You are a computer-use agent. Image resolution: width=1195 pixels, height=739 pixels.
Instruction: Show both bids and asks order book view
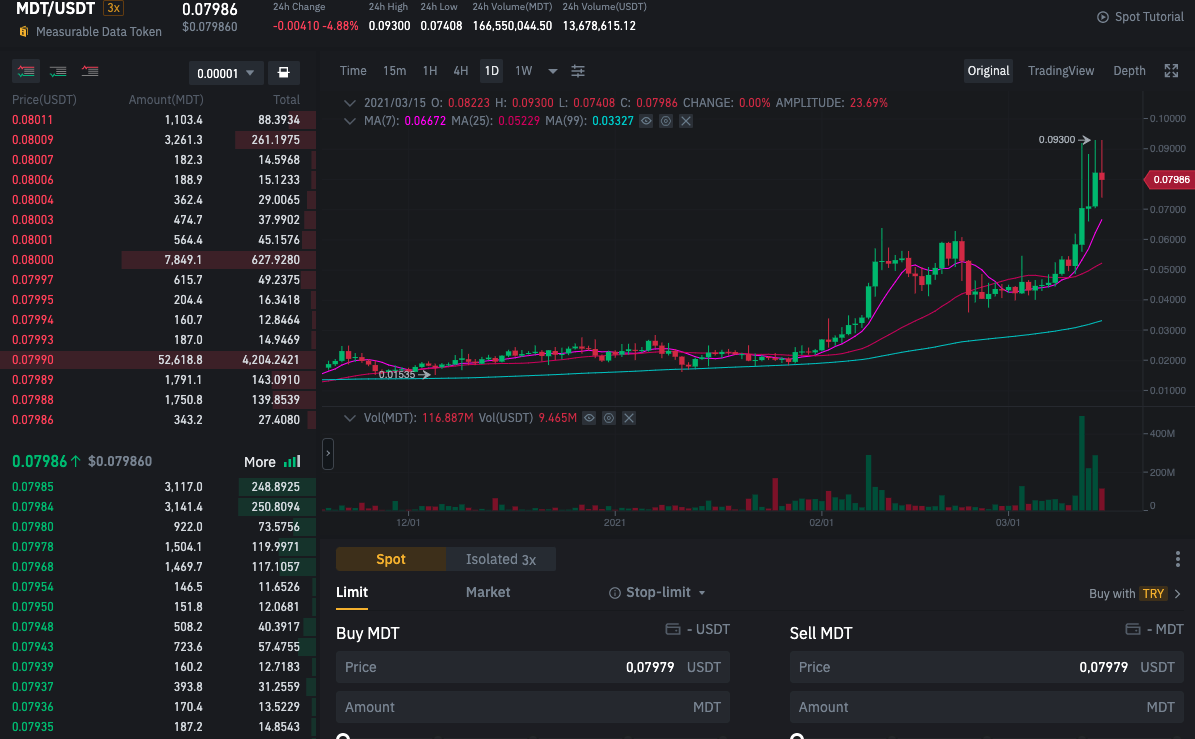point(26,72)
